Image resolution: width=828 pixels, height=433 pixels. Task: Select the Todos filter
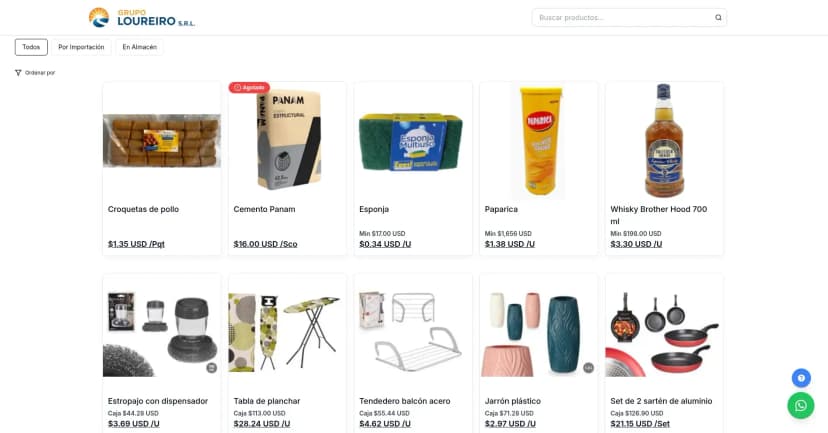(x=31, y=47)
